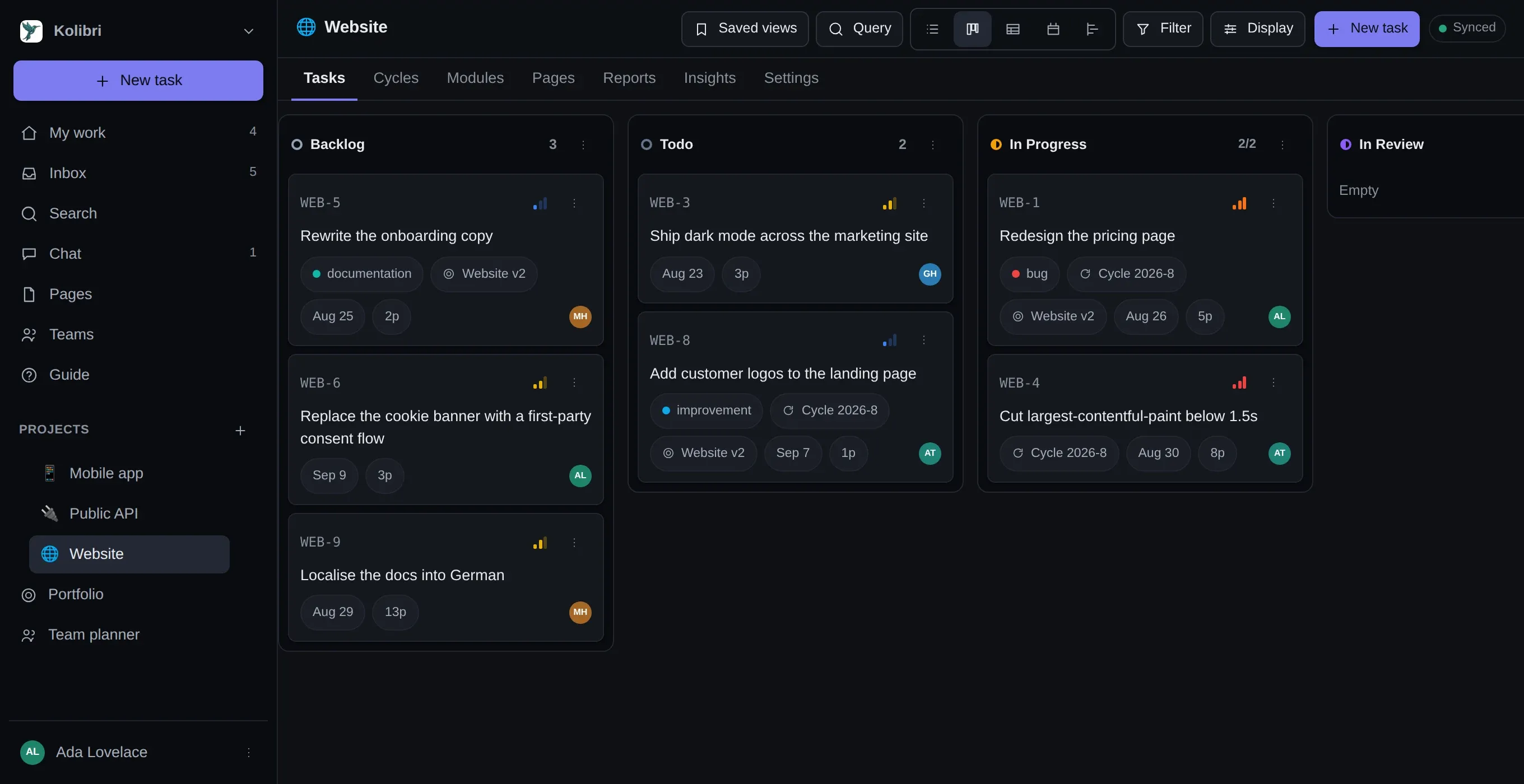Open Saved views
1524x784 pixels.
coord(745,29)
